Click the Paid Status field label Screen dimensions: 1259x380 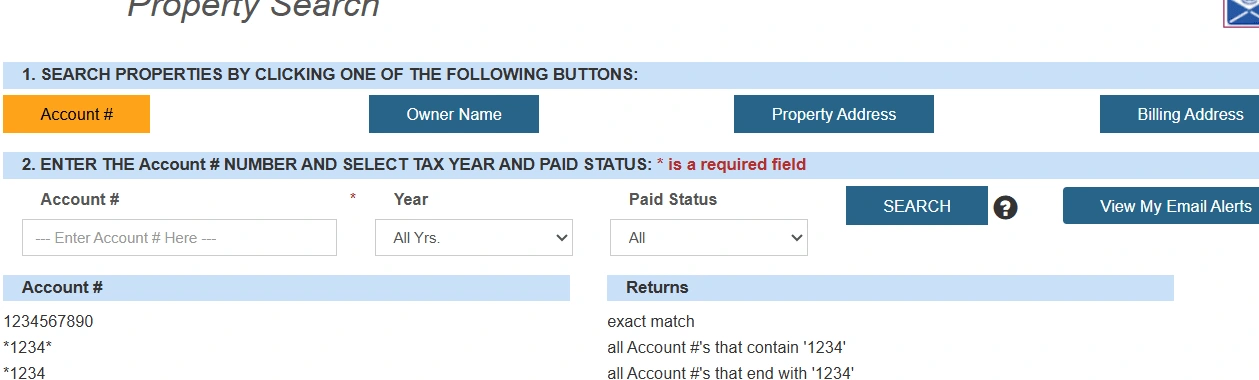[x=673, y=199]
